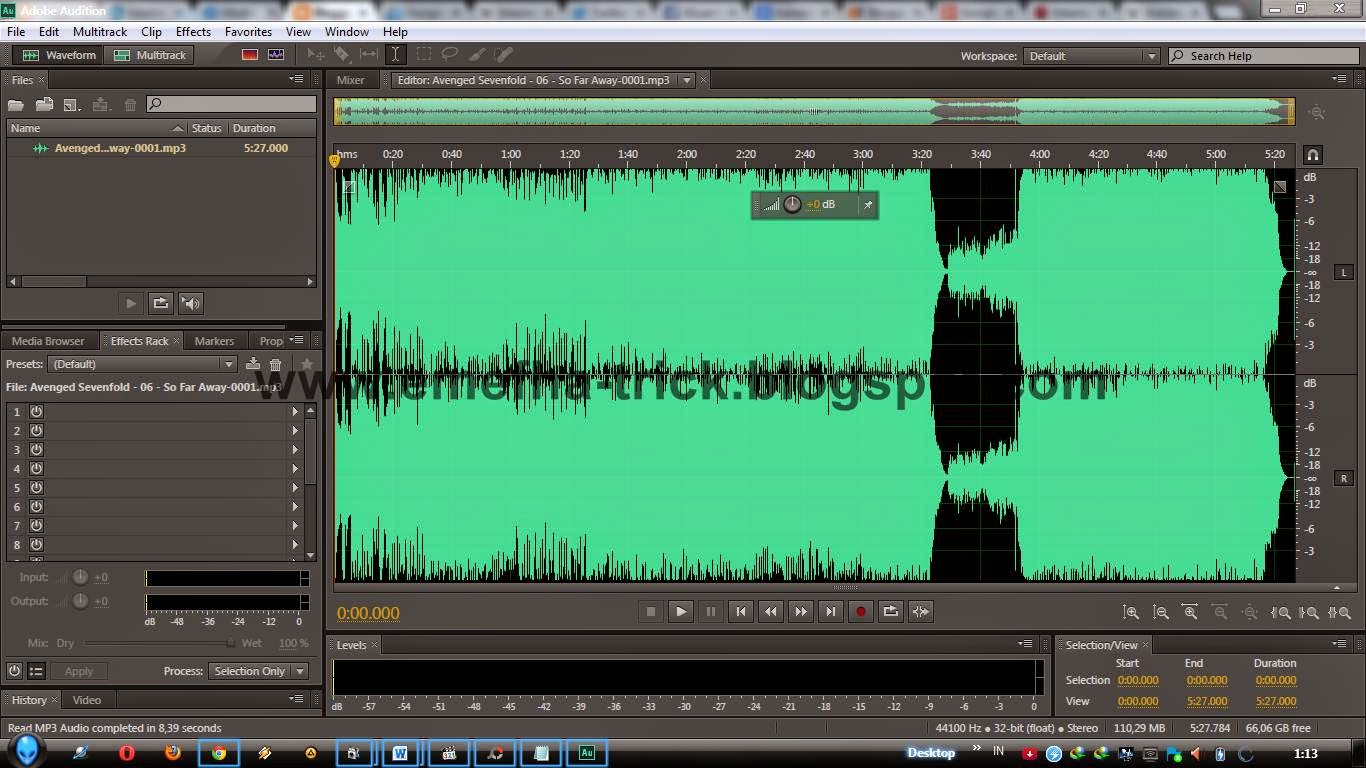The width and height of the screenshot is (1366, 768).
Task: Show the spectral pitch display icon
Action: point(276,55)
